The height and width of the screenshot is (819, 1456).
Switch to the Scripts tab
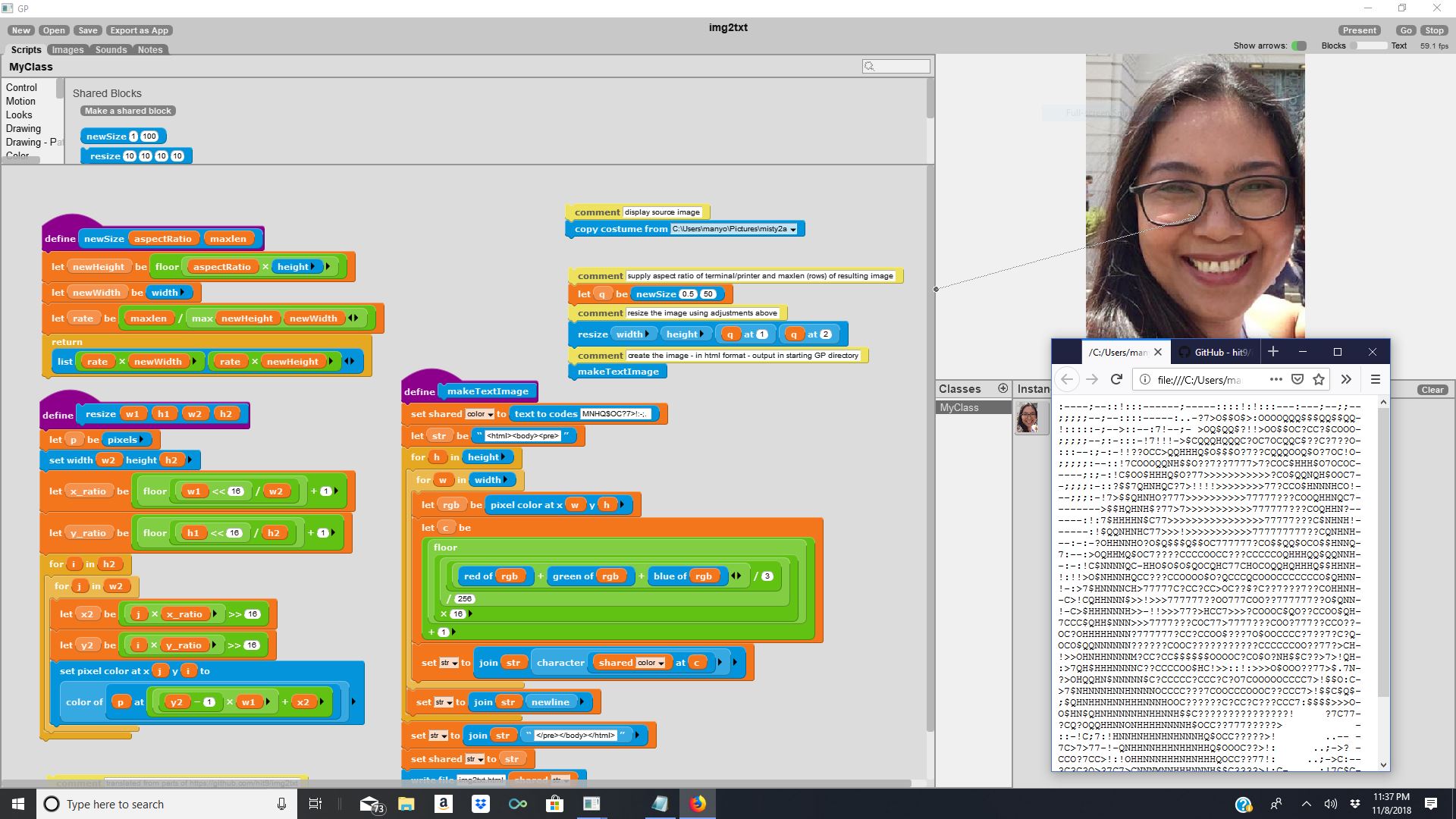(27, 49)
